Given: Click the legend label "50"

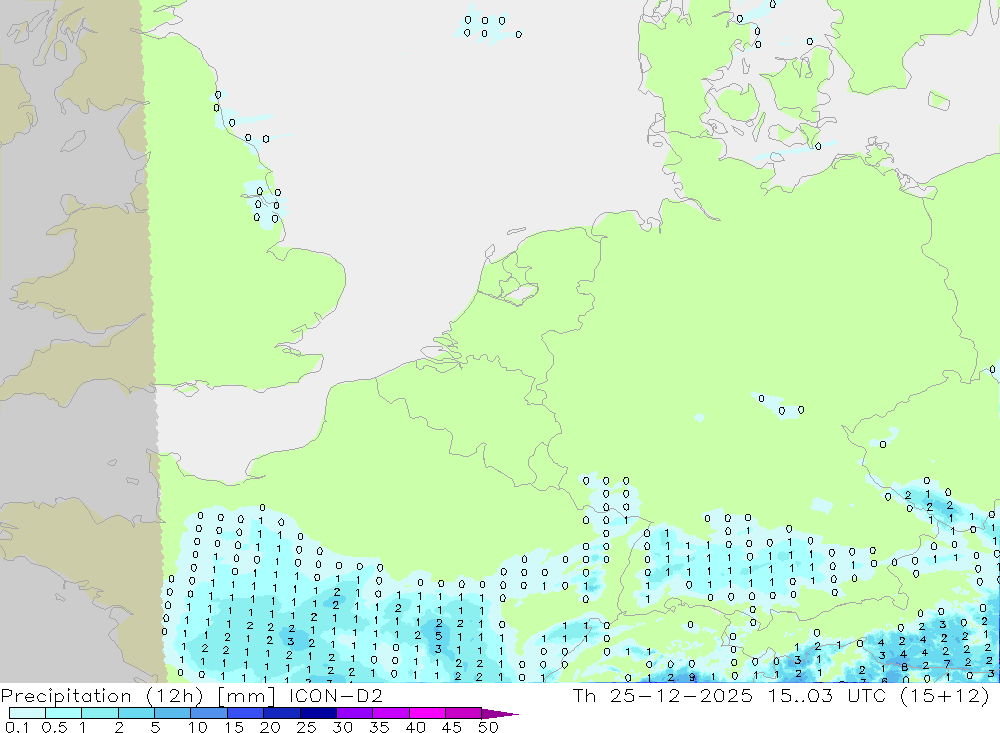Looking at the screenshot, I should point(488,727).
